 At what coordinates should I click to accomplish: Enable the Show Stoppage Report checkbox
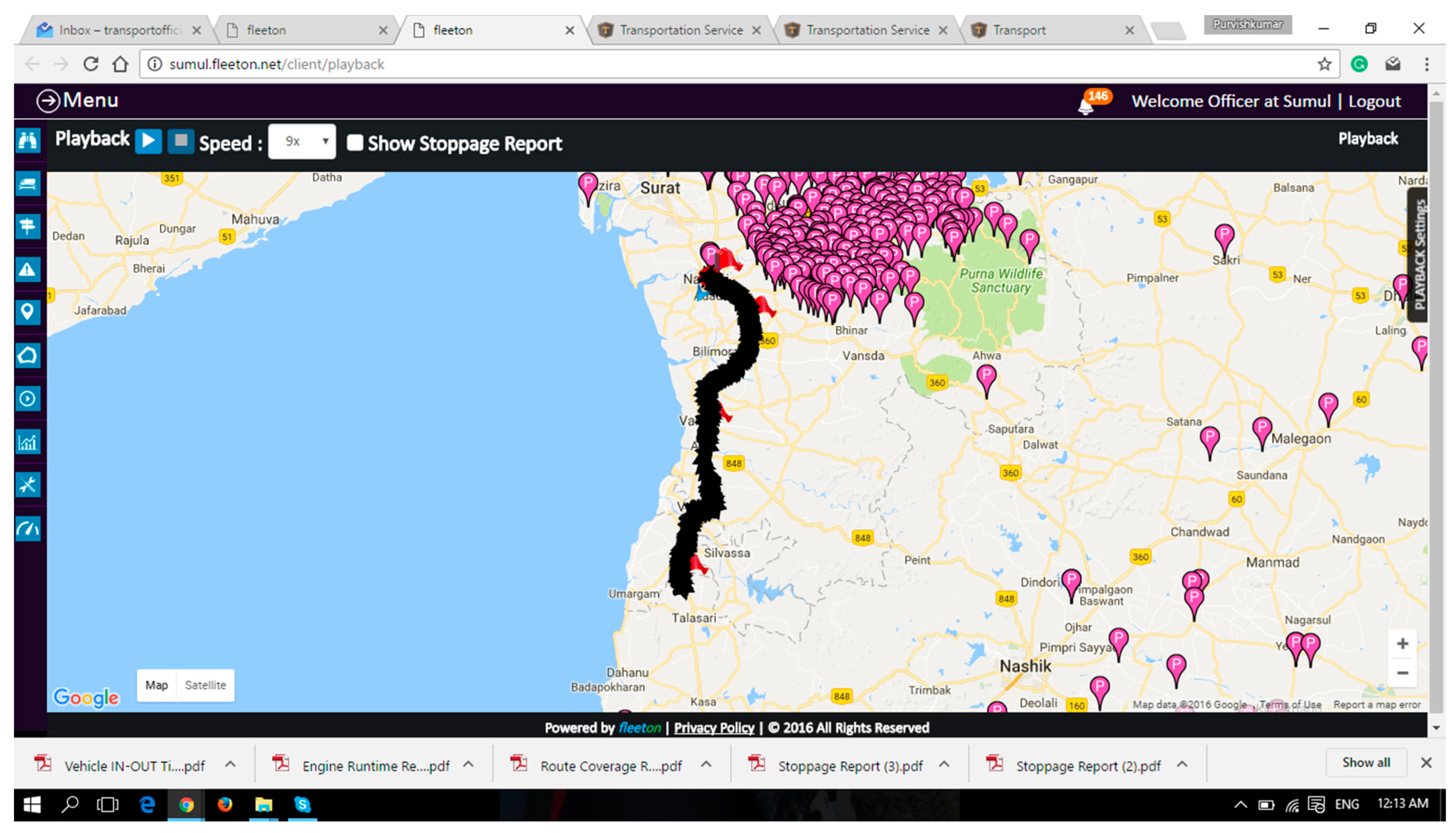(x=355, y=143)
